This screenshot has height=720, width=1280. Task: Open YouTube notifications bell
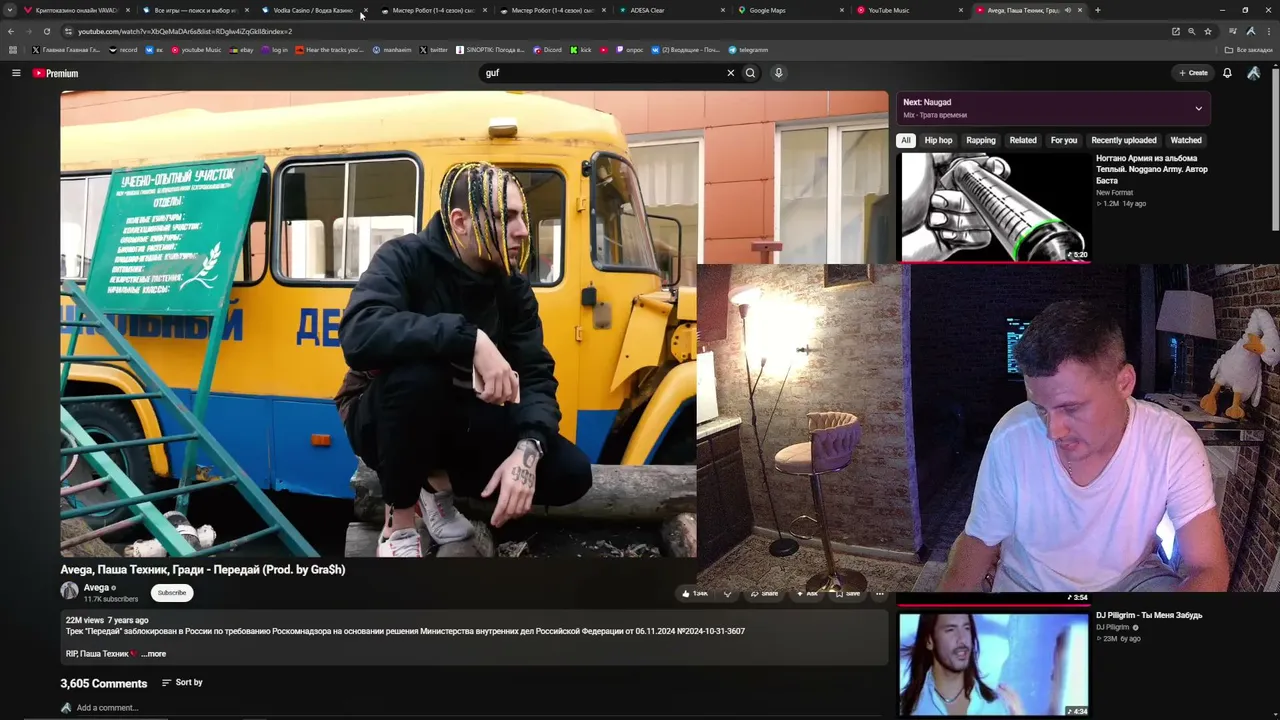click(1227, 73)
